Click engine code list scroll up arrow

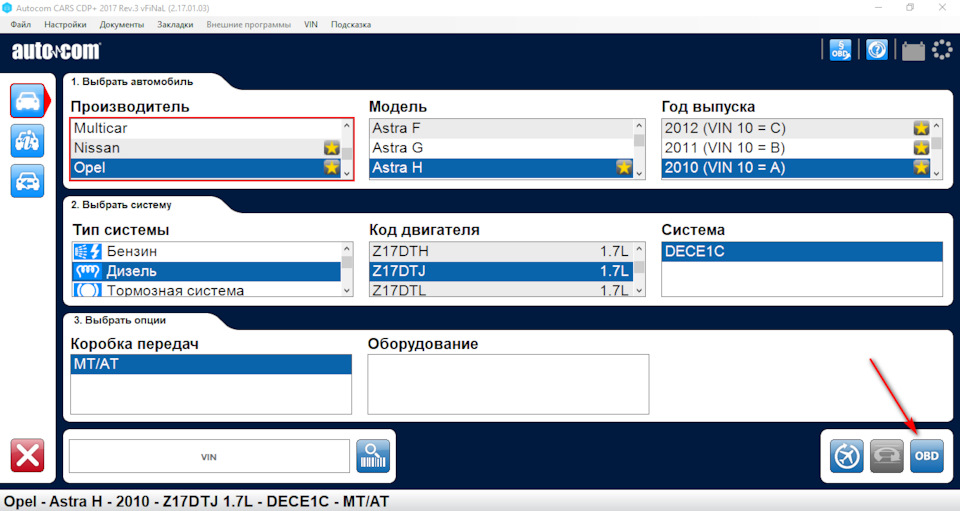pos(639,248)
